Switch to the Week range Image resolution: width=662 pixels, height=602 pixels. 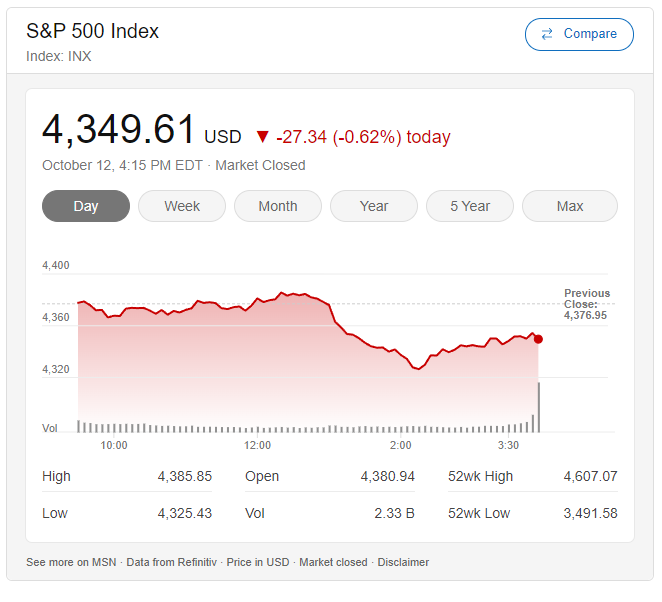point(182,206)
